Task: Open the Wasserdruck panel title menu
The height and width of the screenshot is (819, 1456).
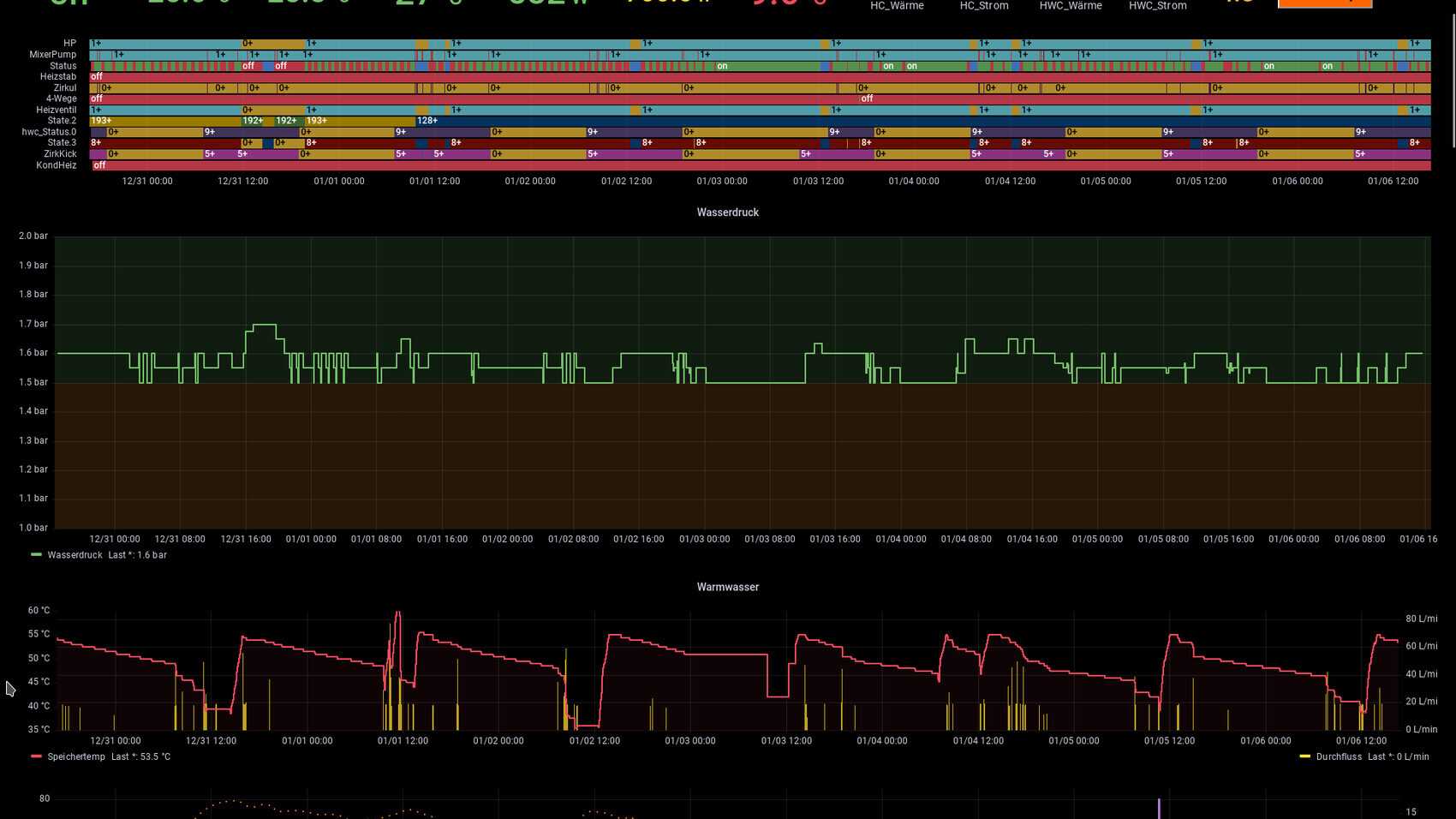Action: click(x=727, y=212)
